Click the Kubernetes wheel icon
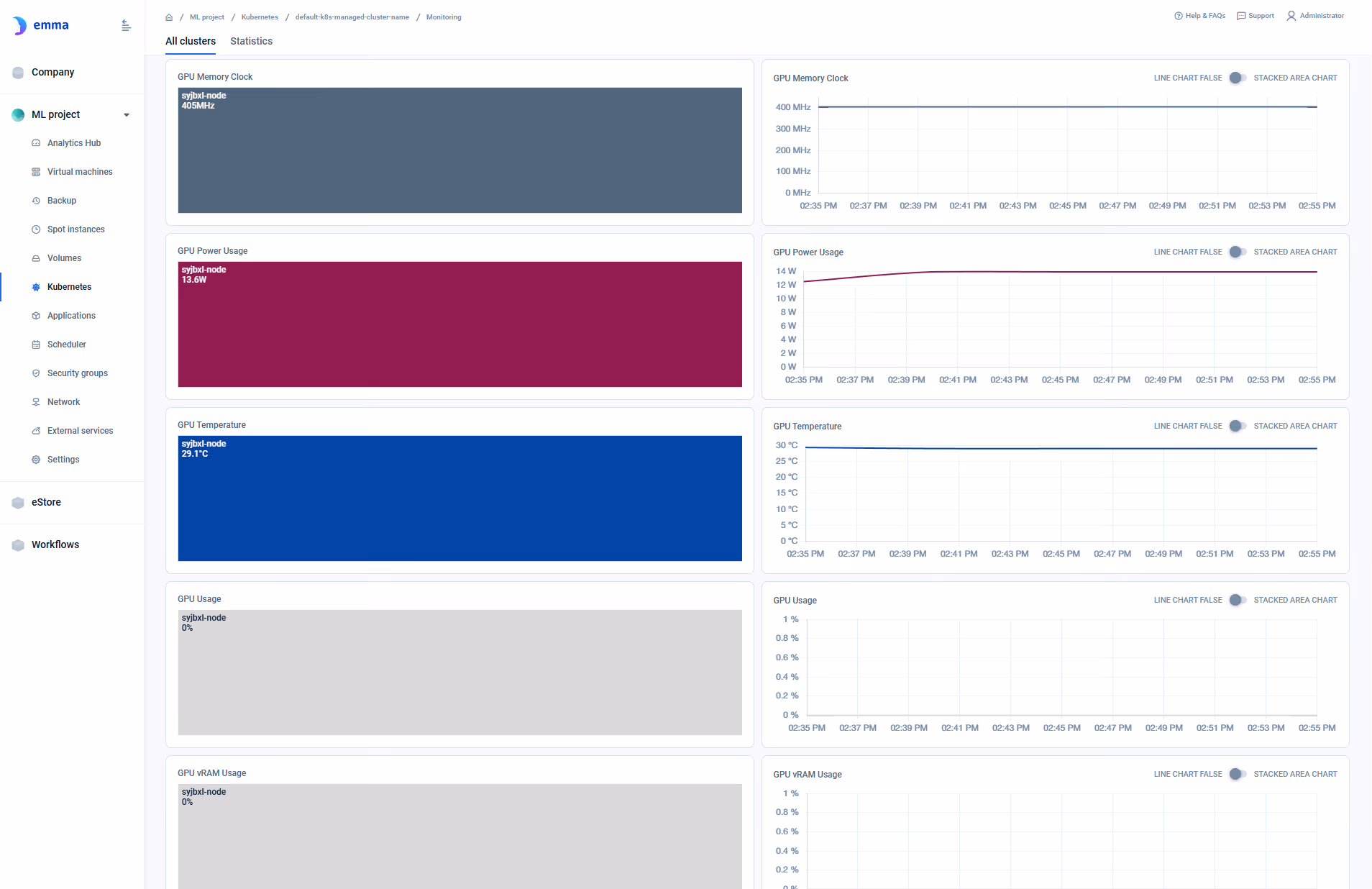The width and height of the screenshot is (1372, 889). [x=36, y=287]
